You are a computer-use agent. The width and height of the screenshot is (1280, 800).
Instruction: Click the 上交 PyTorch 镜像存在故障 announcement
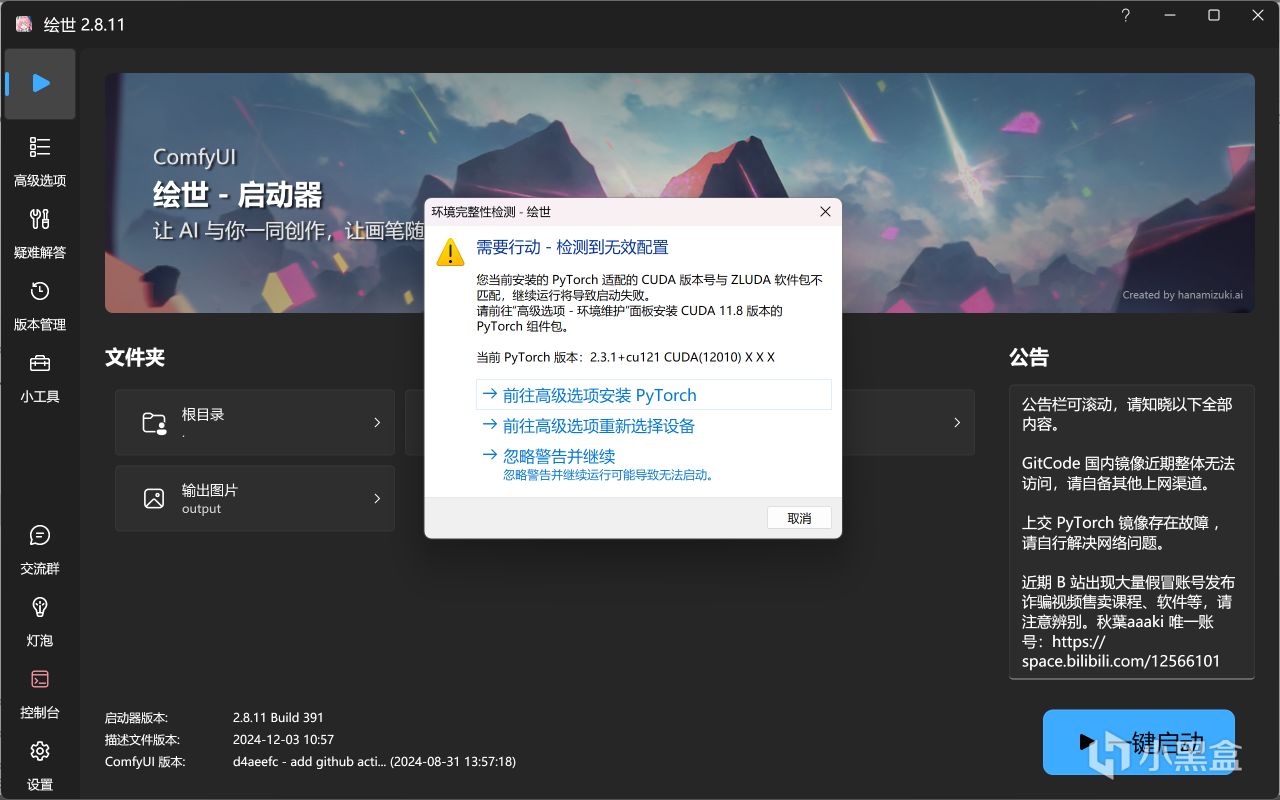pos(1122,533)
